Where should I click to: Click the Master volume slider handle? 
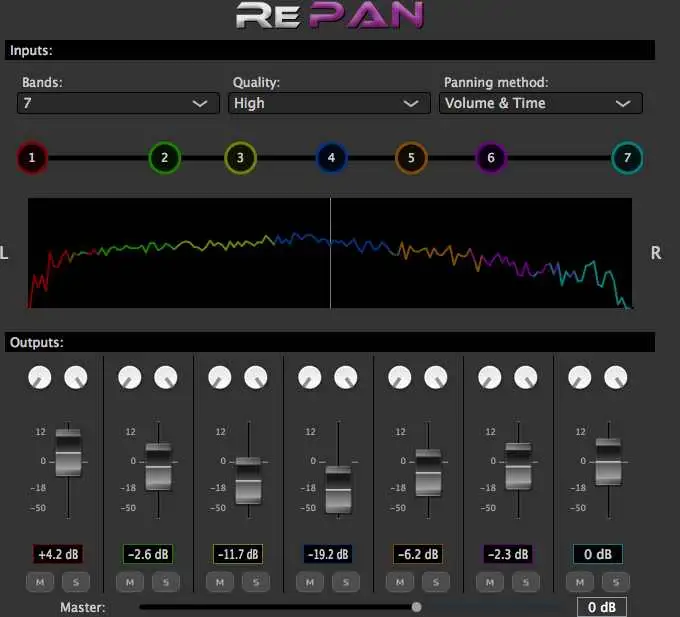(x=416, y=607)
